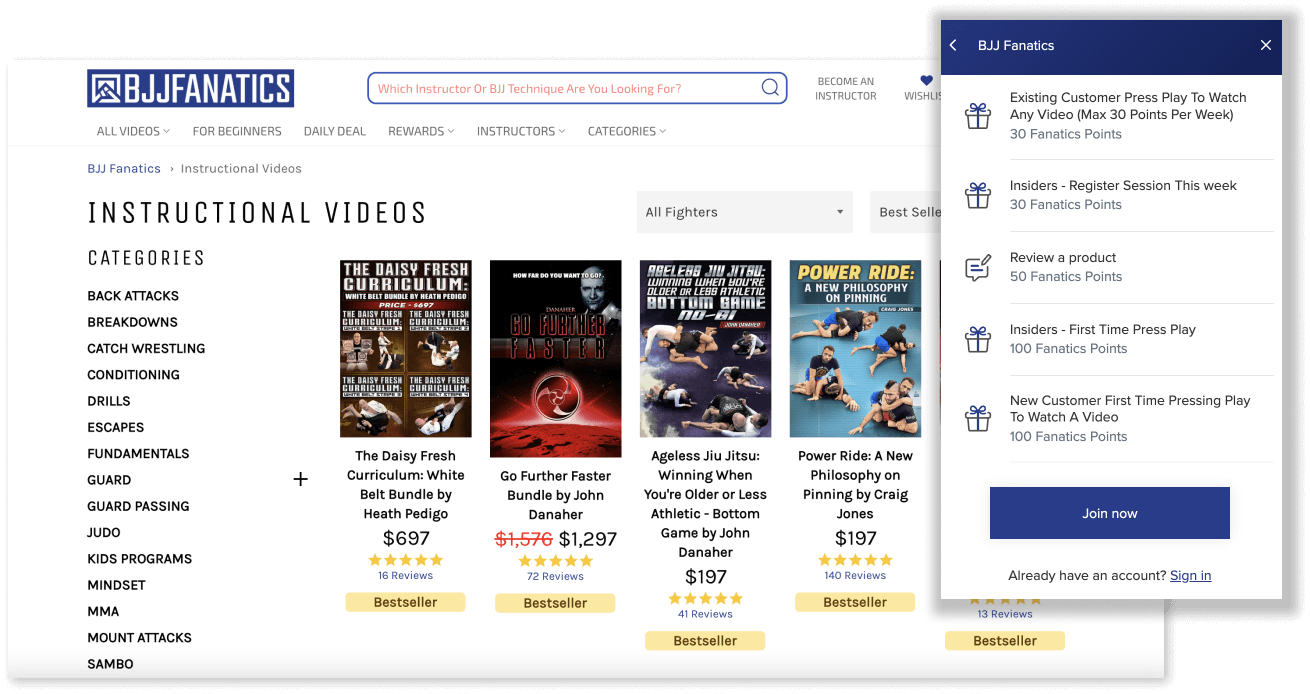Click the Sign in link
Viewport: 1310px width, 694px height.
(x=1190, y=575)
